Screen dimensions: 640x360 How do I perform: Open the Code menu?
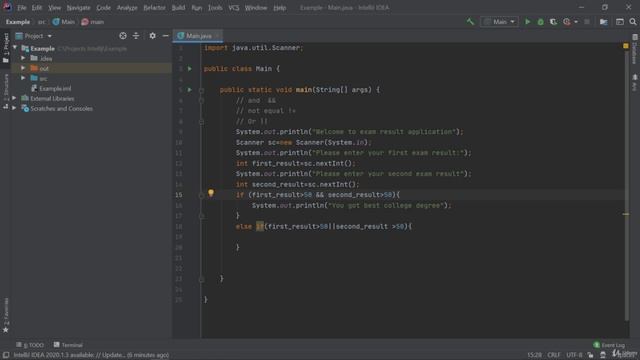coord(103,7)
